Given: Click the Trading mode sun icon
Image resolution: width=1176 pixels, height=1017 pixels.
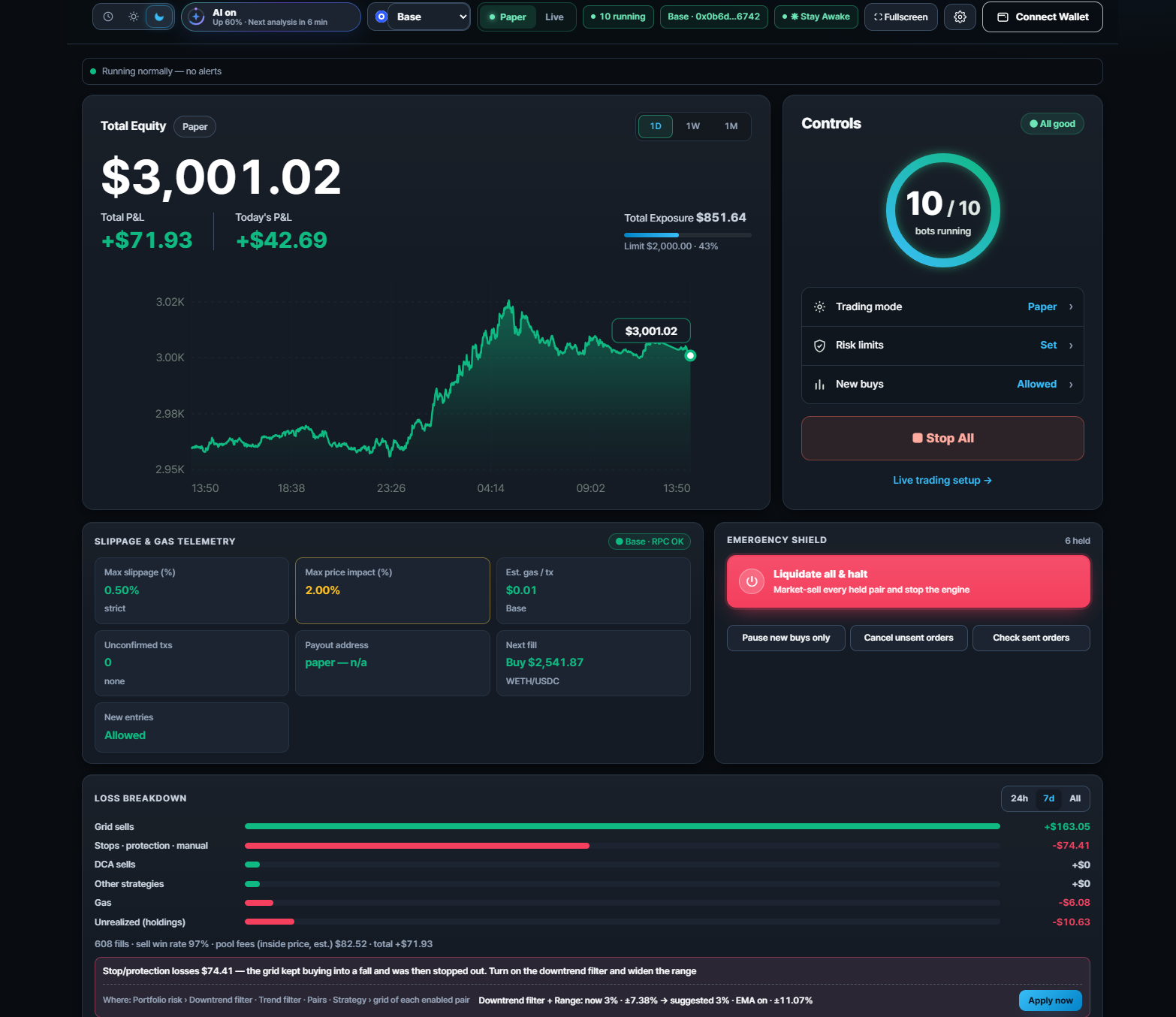Looking at the screenshot, I should point(819,306).
